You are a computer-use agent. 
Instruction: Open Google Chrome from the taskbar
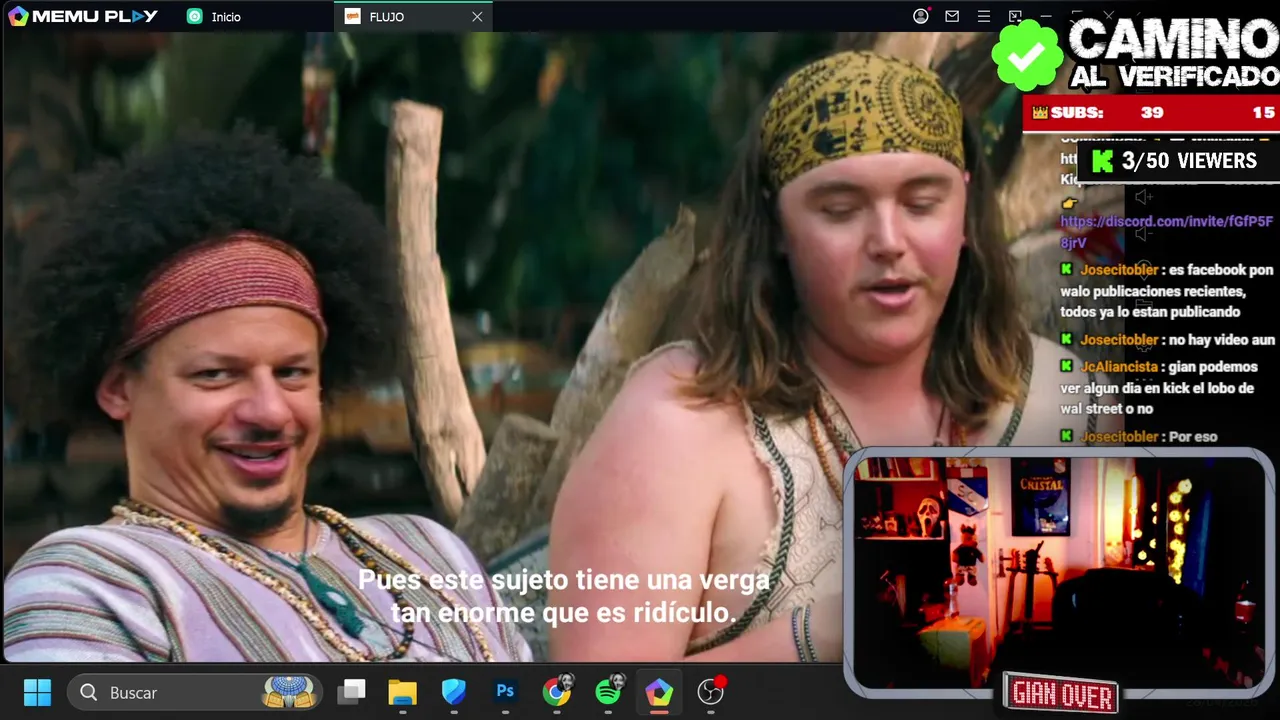[557, 691]
